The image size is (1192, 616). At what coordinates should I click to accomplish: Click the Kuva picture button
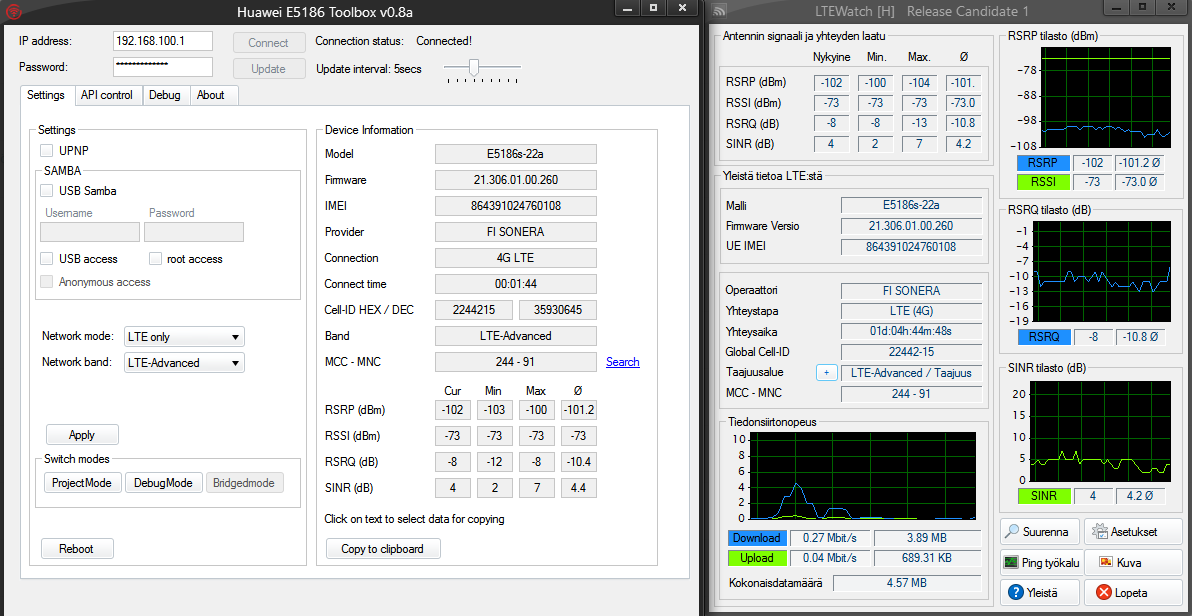1133,563
